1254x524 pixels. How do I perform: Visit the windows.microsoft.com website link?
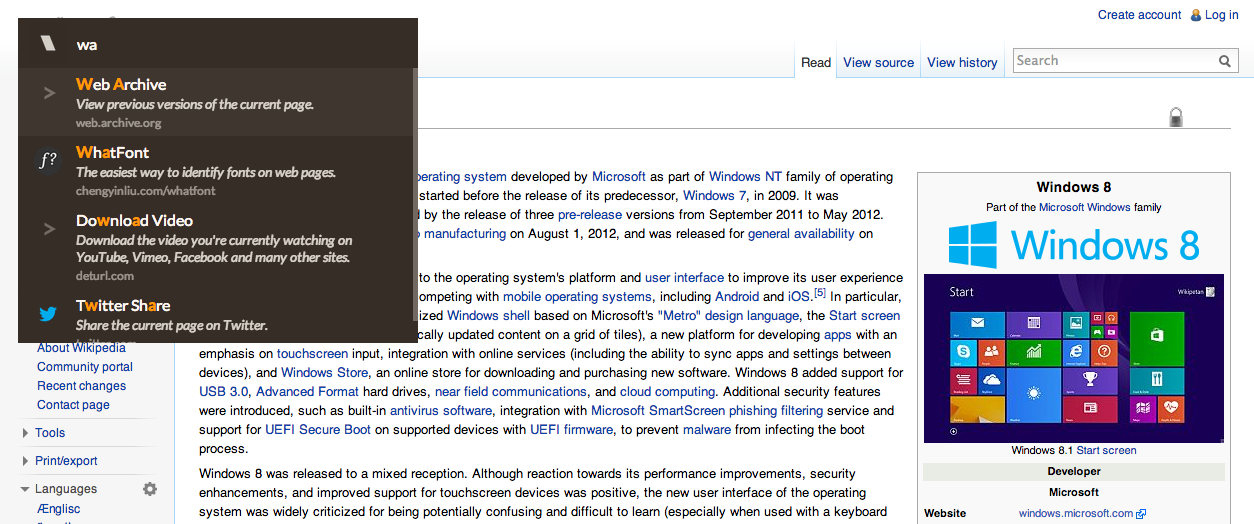(1076, 514)
